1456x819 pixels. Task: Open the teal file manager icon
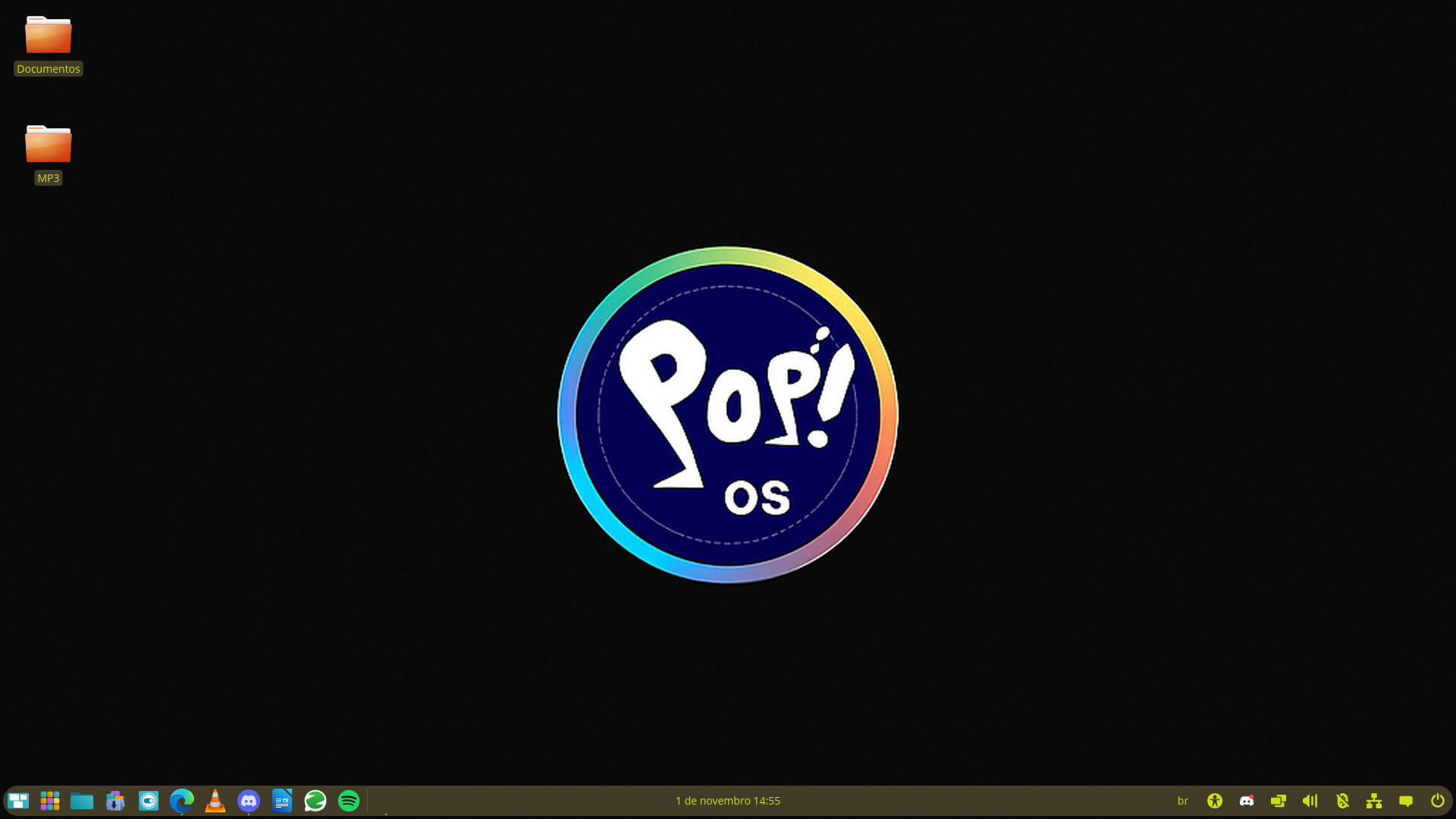(82, 801)
